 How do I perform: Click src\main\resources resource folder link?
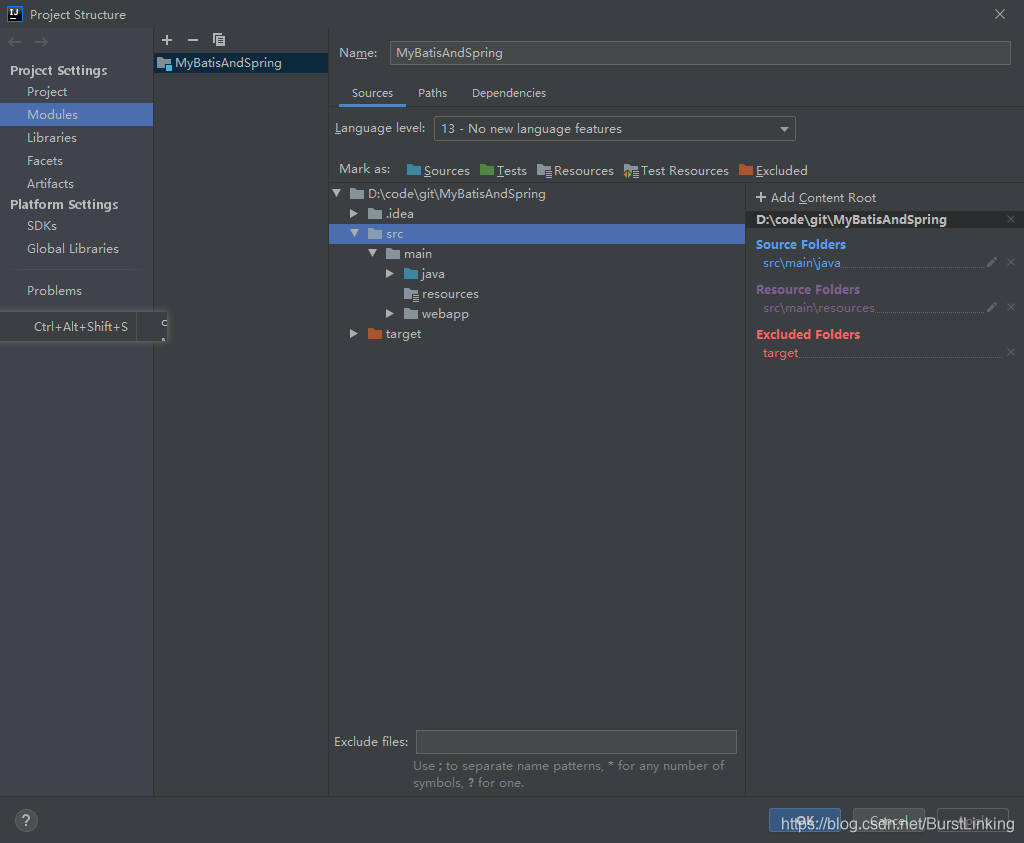click(x=818, y=308)
